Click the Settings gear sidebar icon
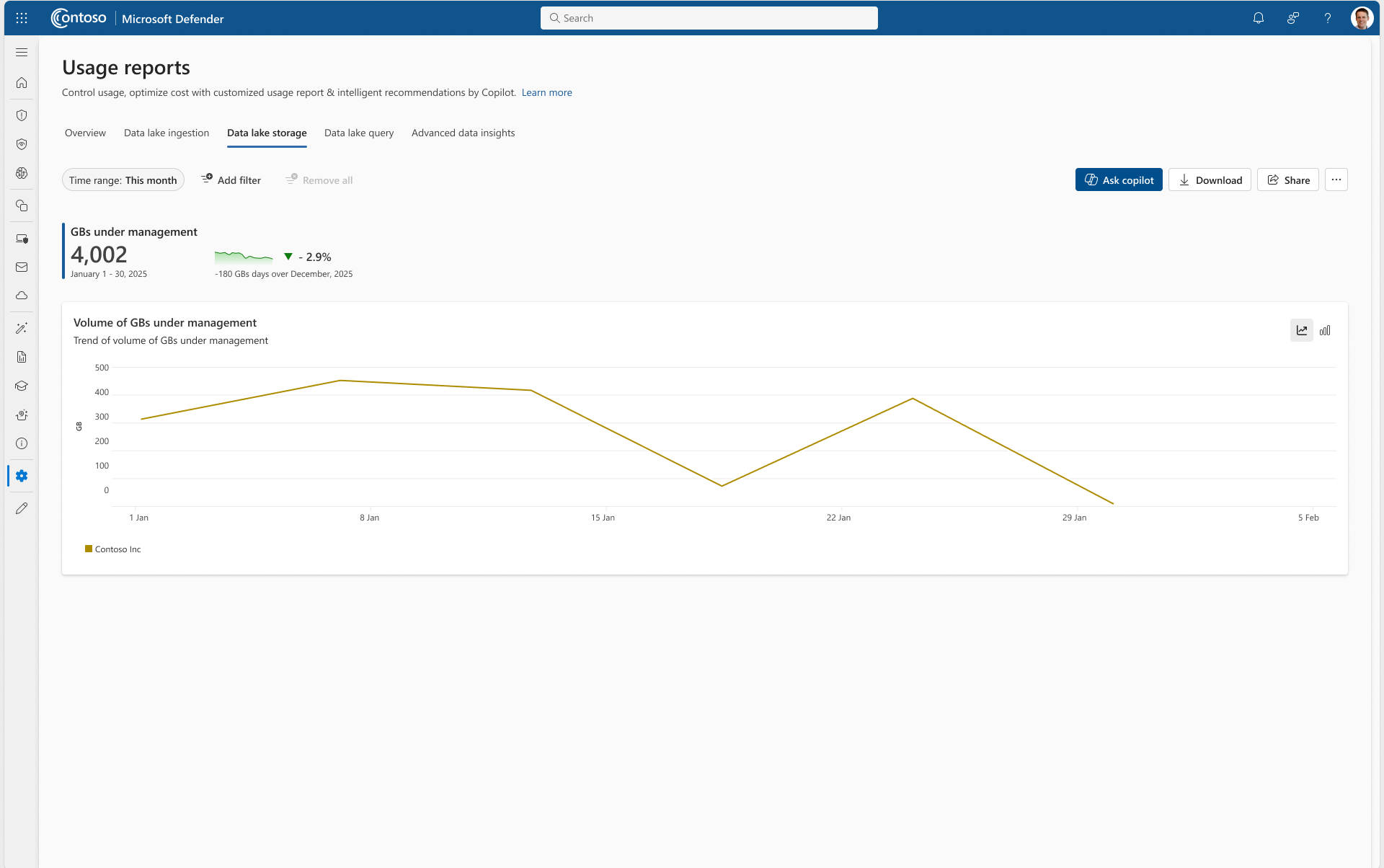The image size is (1384, 868). pos(22,476)
